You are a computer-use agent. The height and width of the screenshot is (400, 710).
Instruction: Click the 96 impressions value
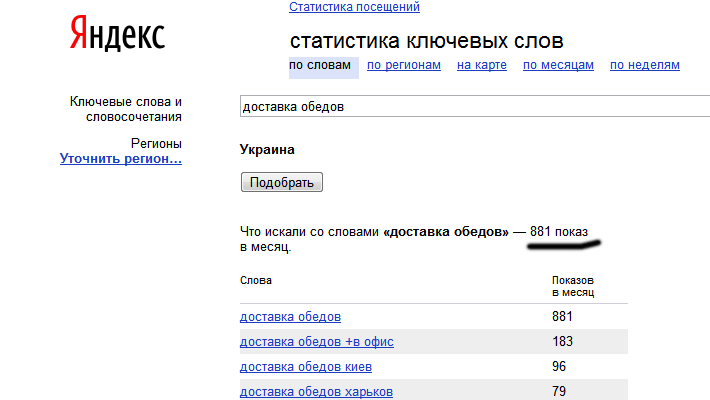coord(559,366)
